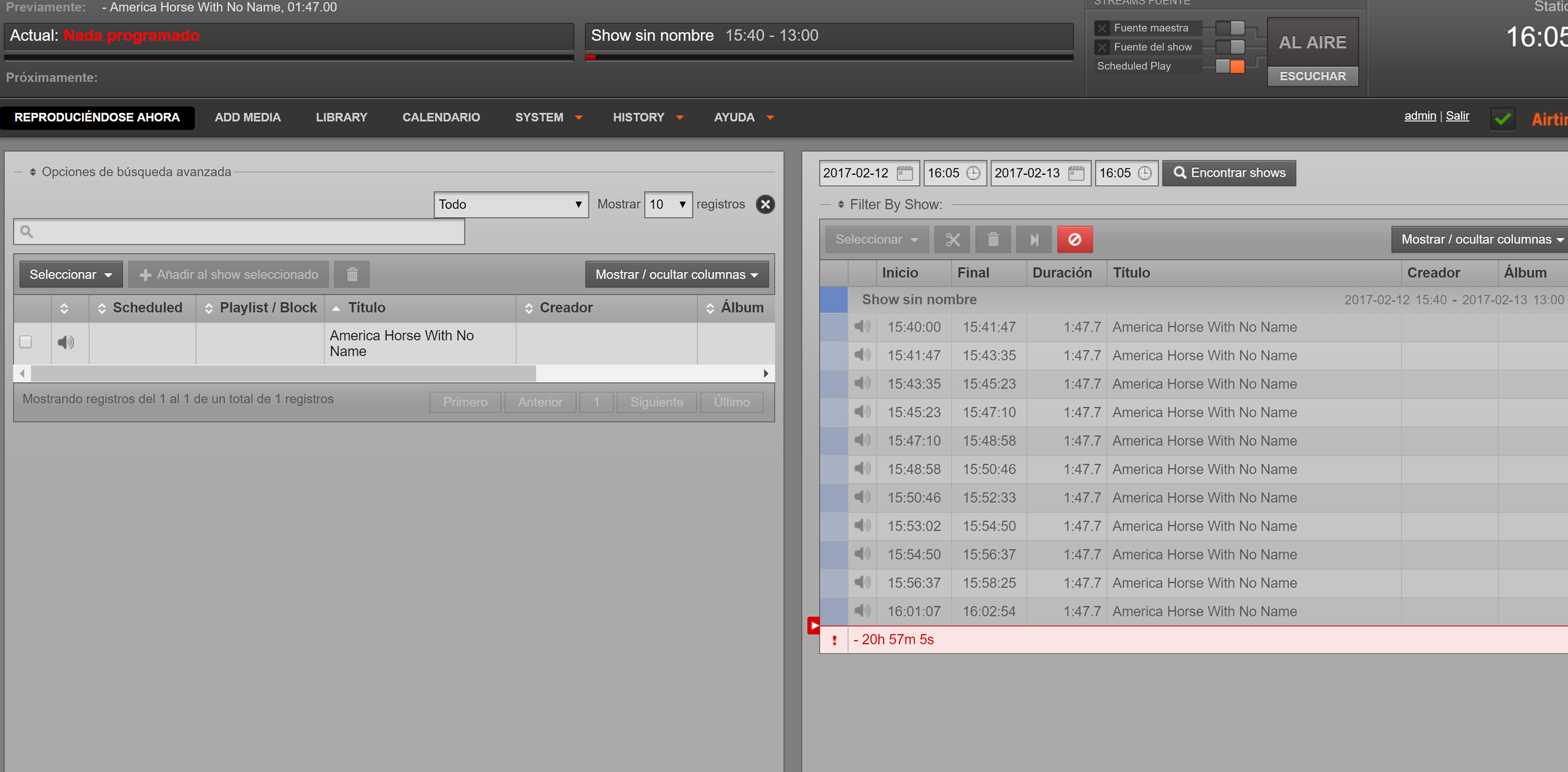
Task: Expand the Filter By Show section
Action: (889, 205)
